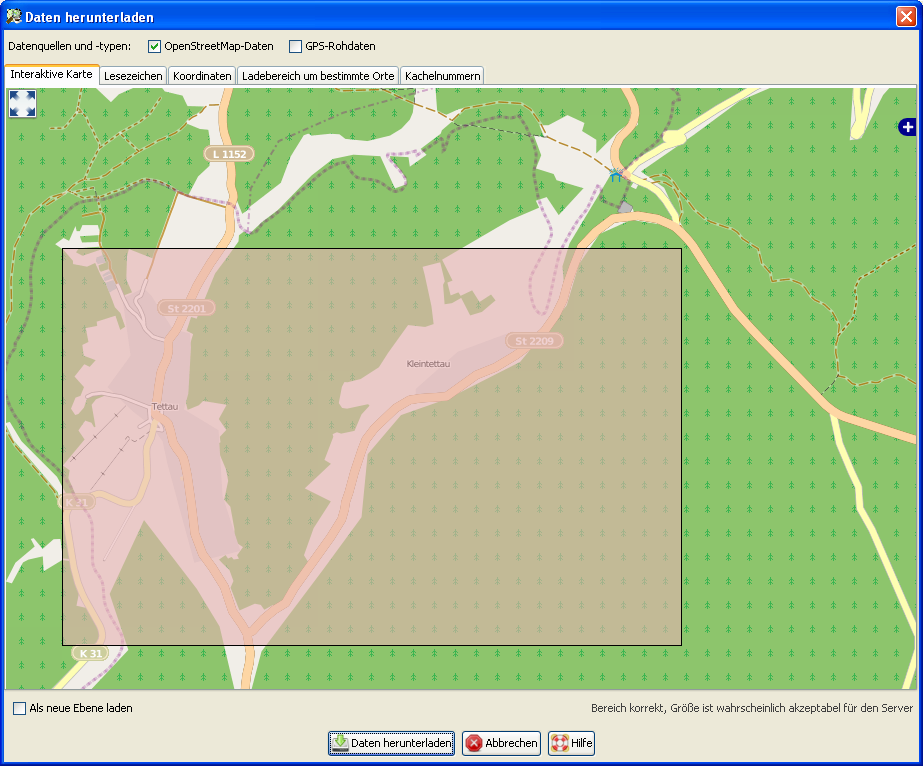Enable the GPS-Rohdaten checkbox
Image resolution: width=923 pixels, height=766 pixels.
[x=295, y=46]
